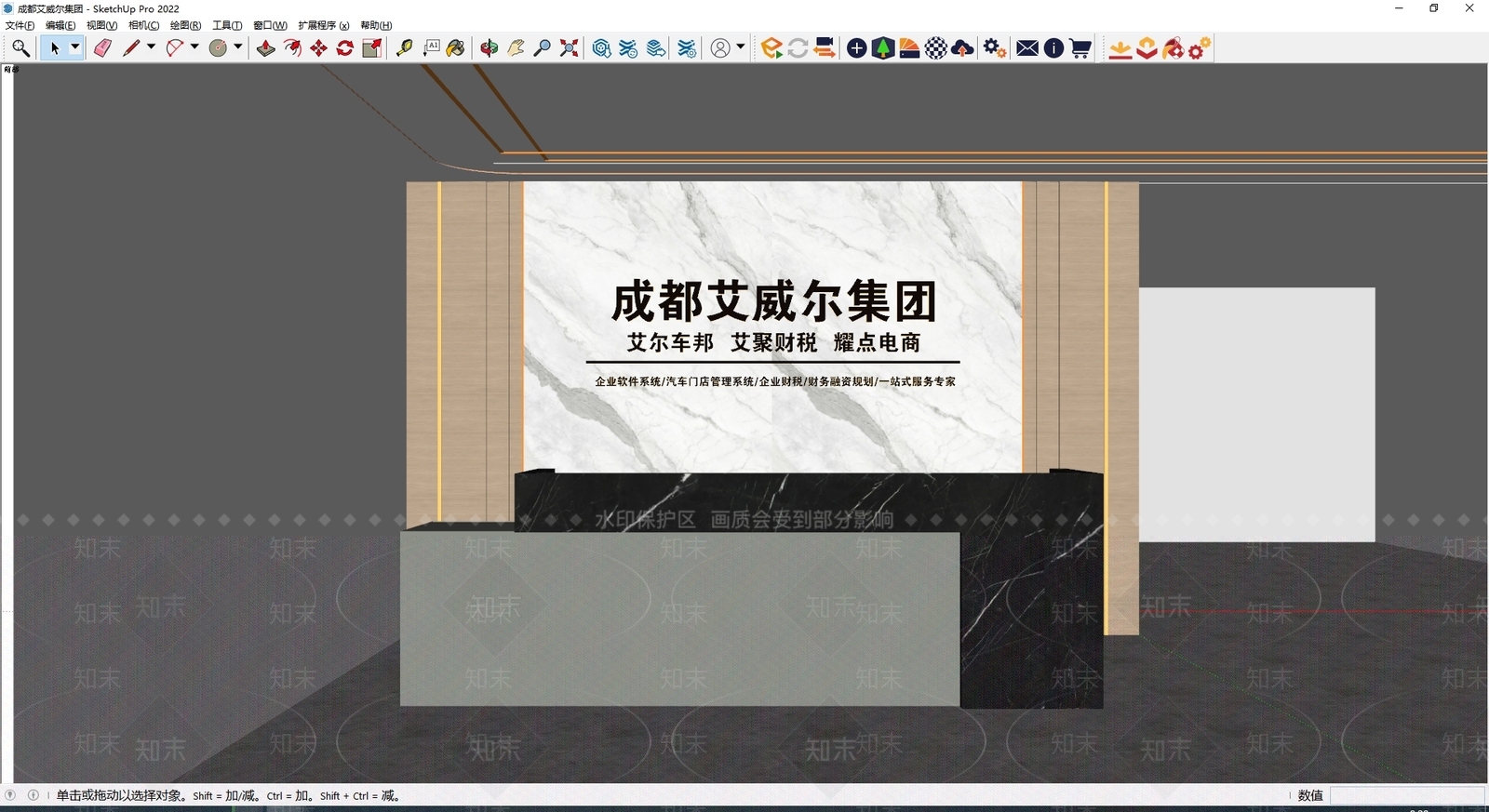Click the checkered sphere material icon
This screenshot has width=1489, height=812.
(x=936, y=48)
